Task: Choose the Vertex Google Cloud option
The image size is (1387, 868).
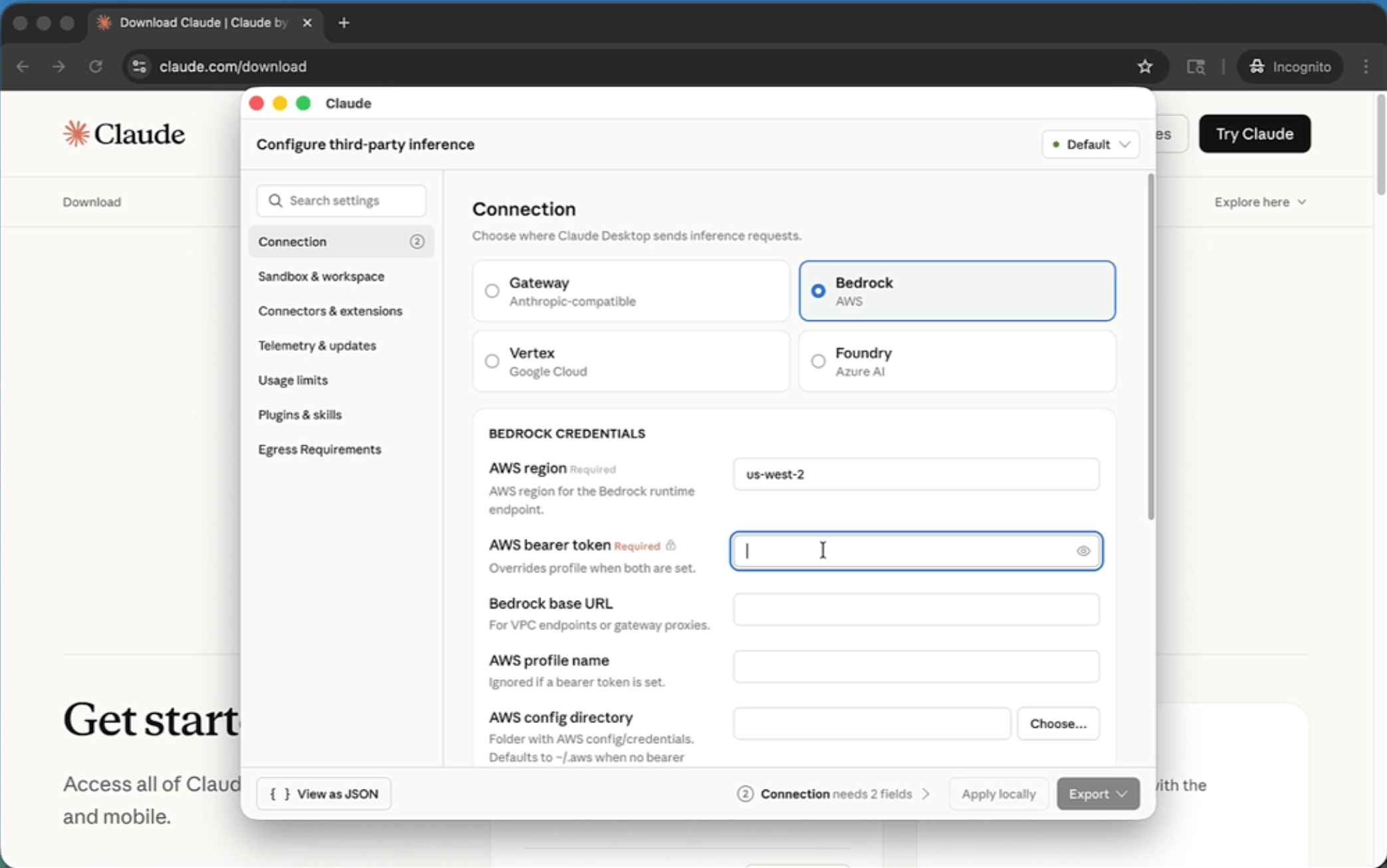Action: (x=630, y=362)
